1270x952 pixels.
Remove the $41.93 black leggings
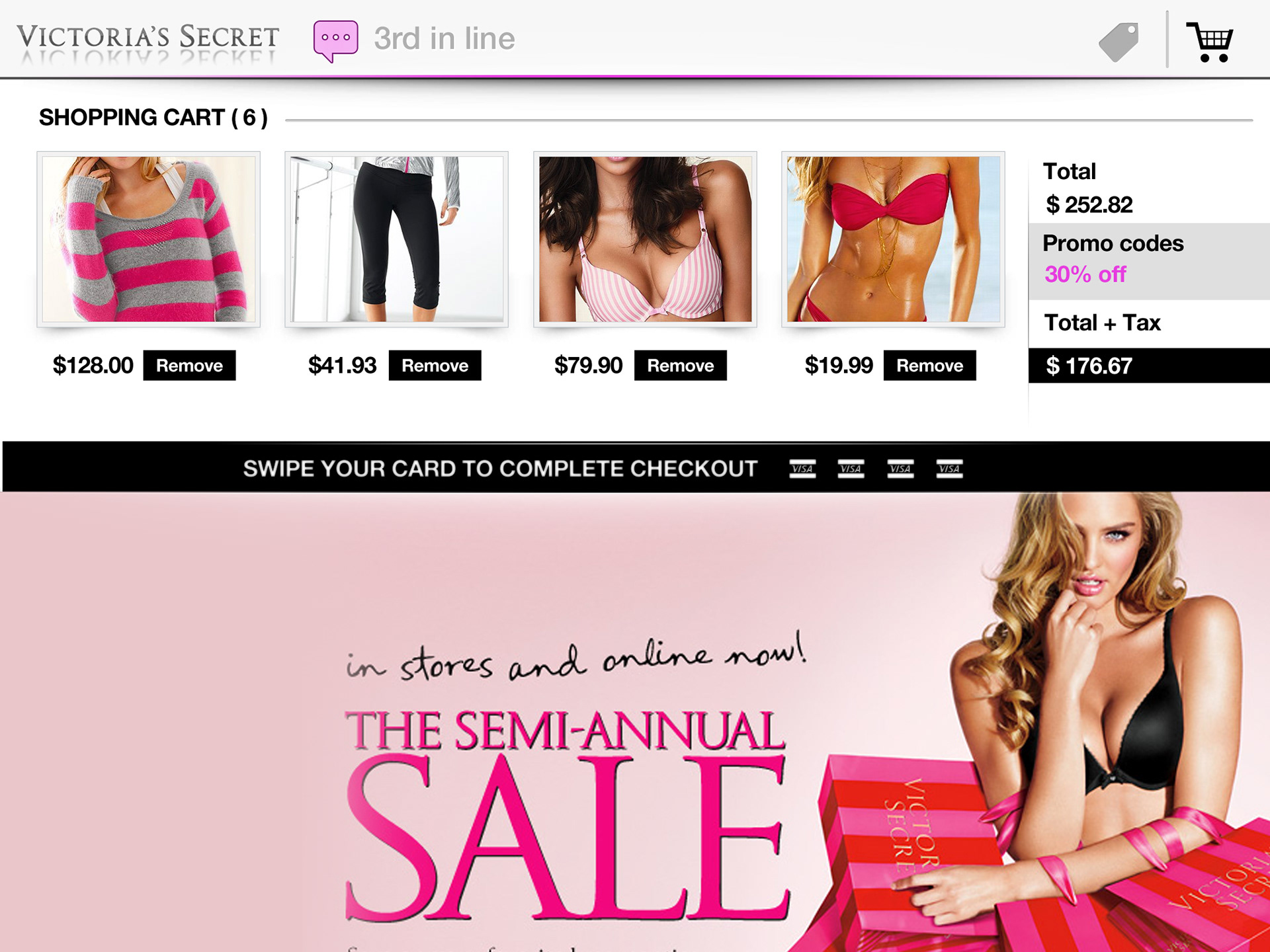435,366
